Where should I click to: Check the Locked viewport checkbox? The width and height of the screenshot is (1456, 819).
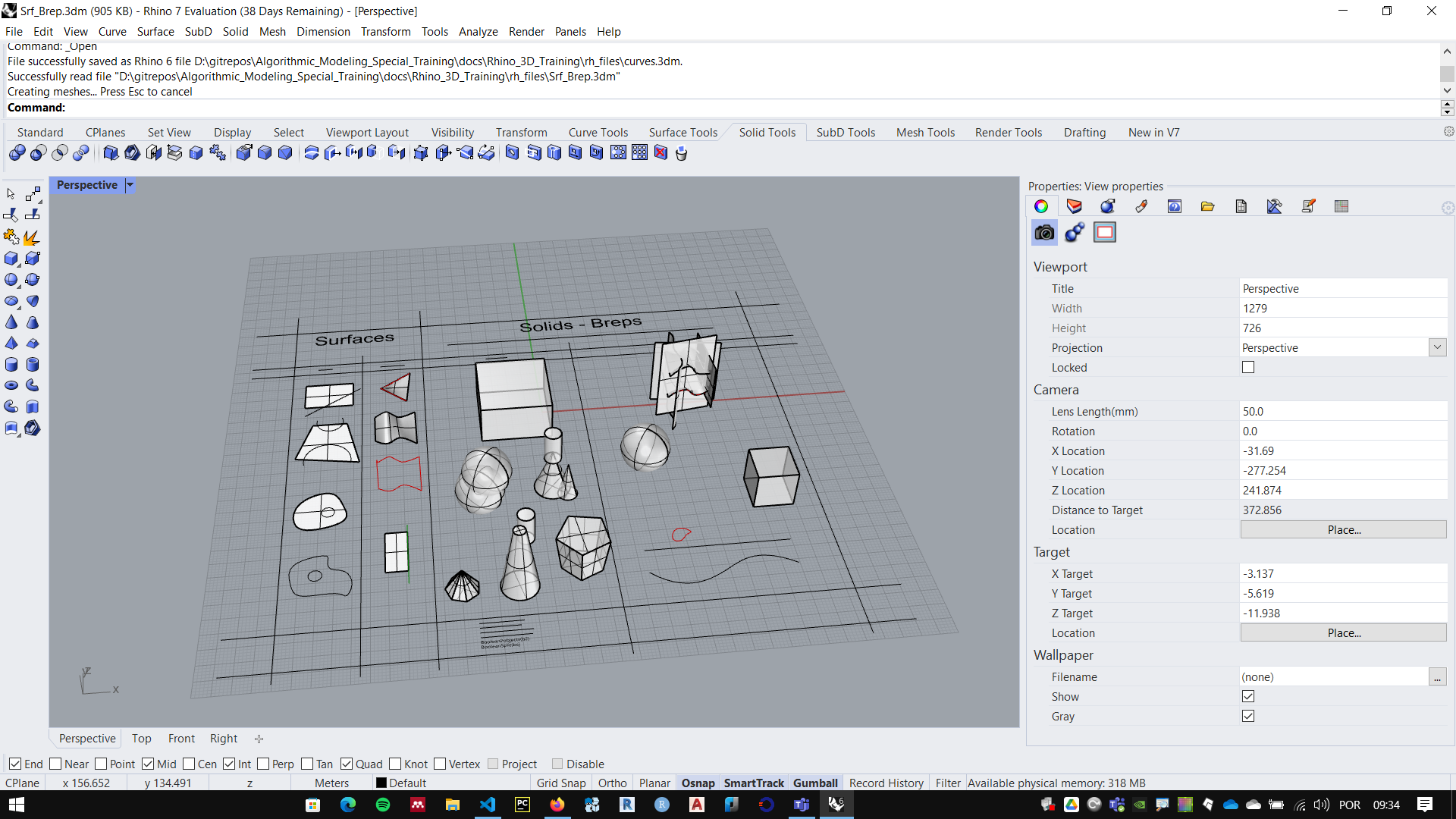pyautogui.click(x=1248, y=368)
